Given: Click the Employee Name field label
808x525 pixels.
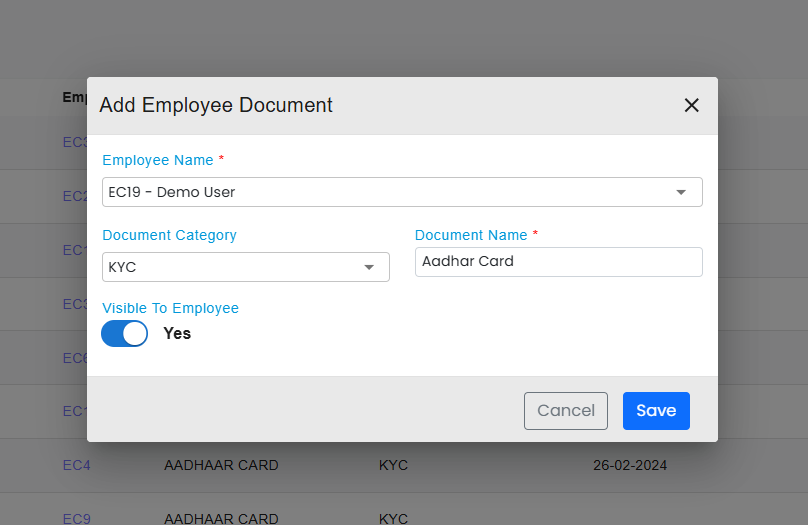Looking at the screenshot, I should click(158, 160).
